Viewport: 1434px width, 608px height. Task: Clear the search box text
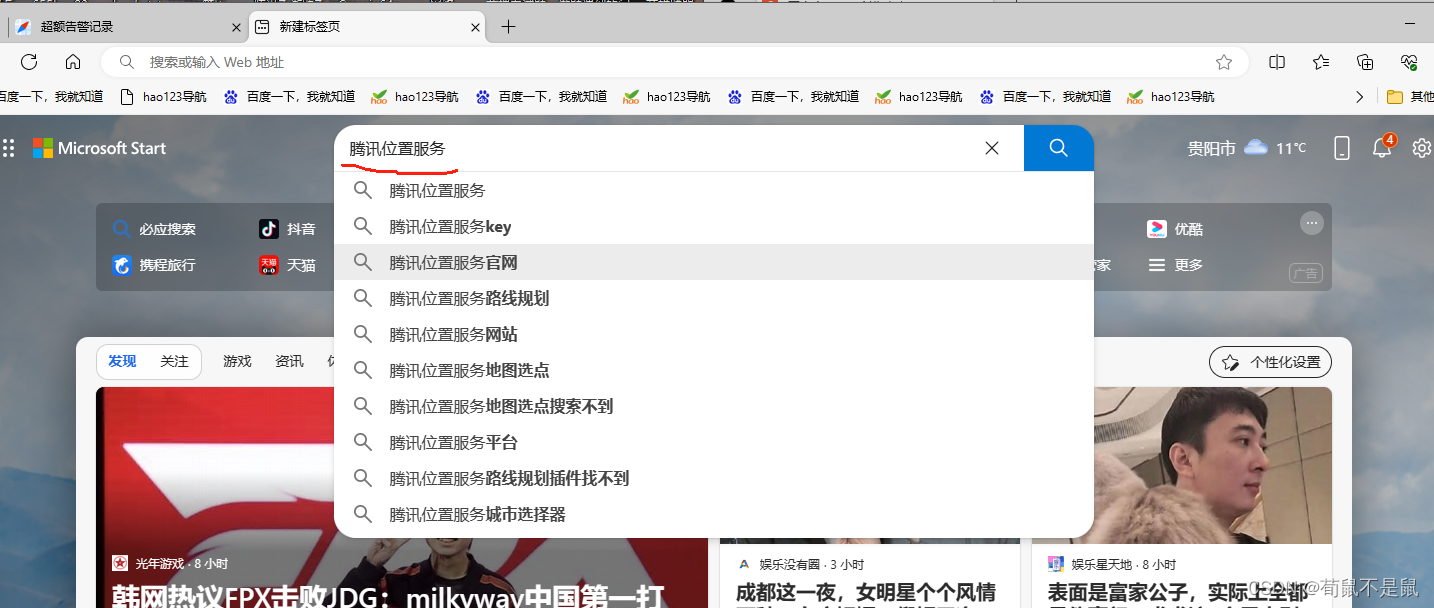click(992, 148)
